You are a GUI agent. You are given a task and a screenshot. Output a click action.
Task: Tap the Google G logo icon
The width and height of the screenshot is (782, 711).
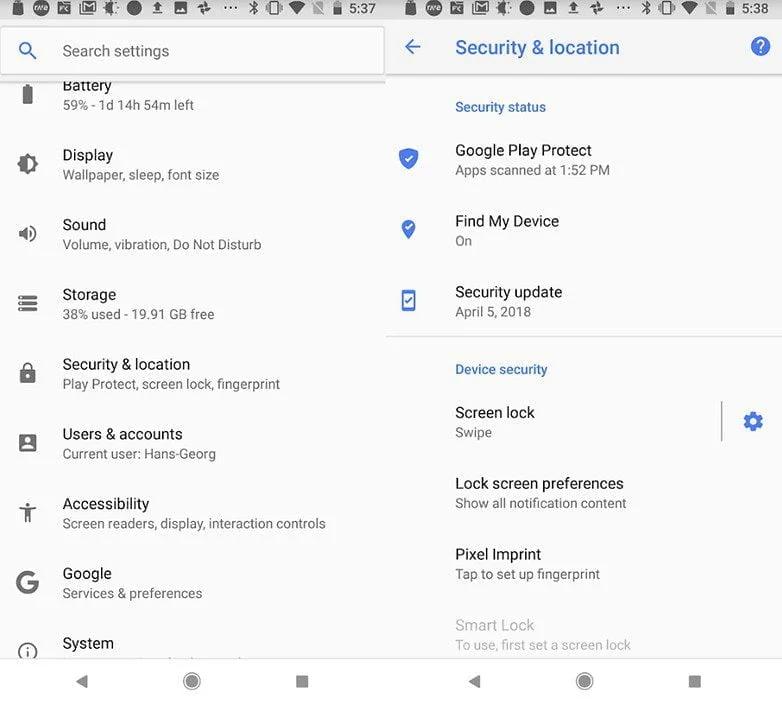point(27,582)
